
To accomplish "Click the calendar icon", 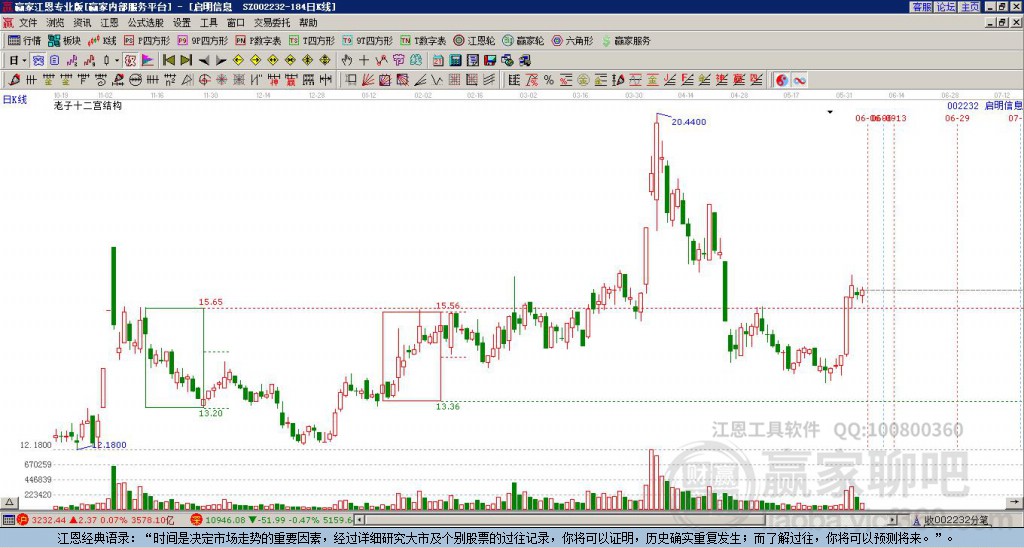I will point(438,60).
